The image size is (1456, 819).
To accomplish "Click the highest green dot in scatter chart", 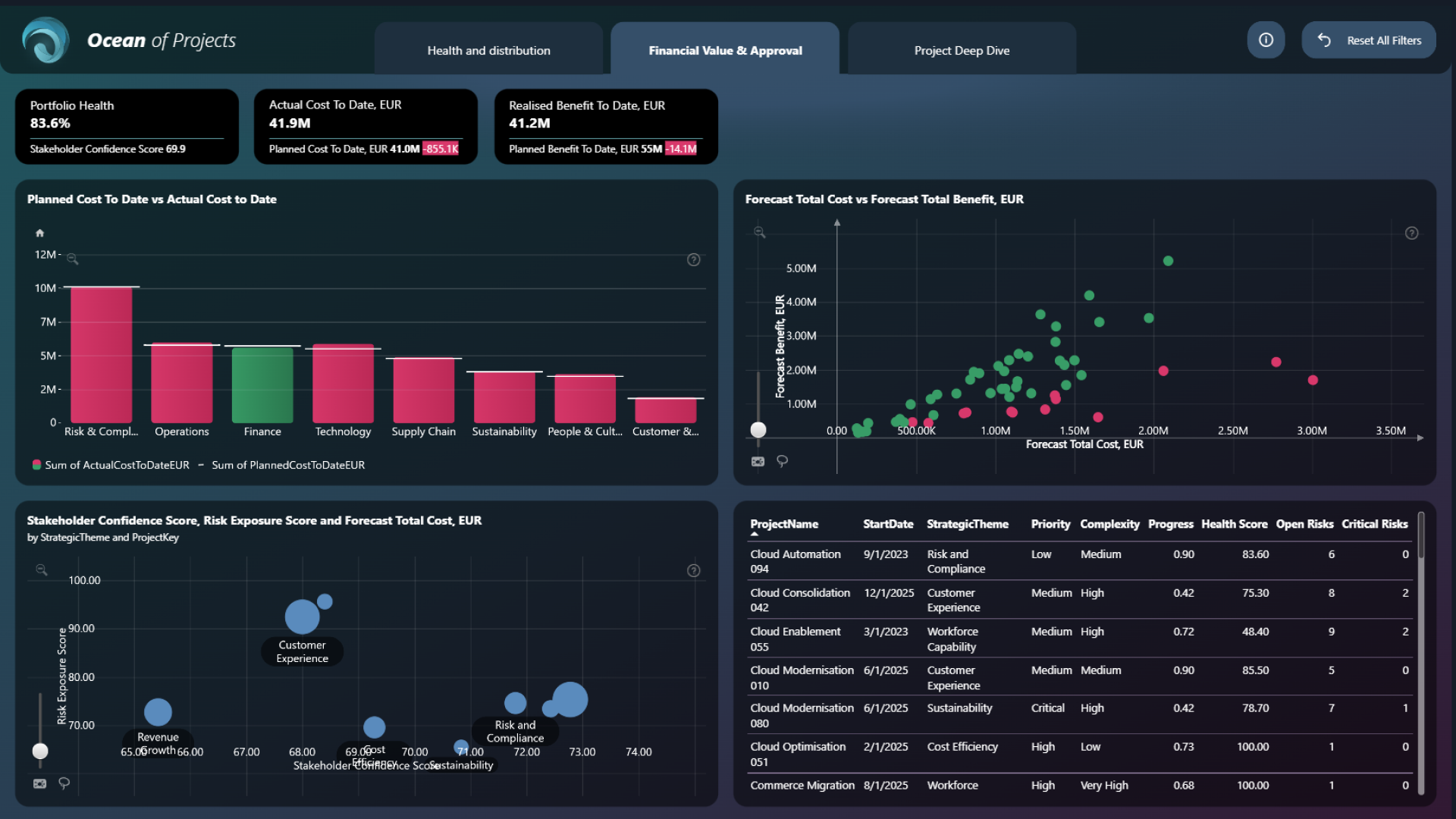I will point(1168,261).
